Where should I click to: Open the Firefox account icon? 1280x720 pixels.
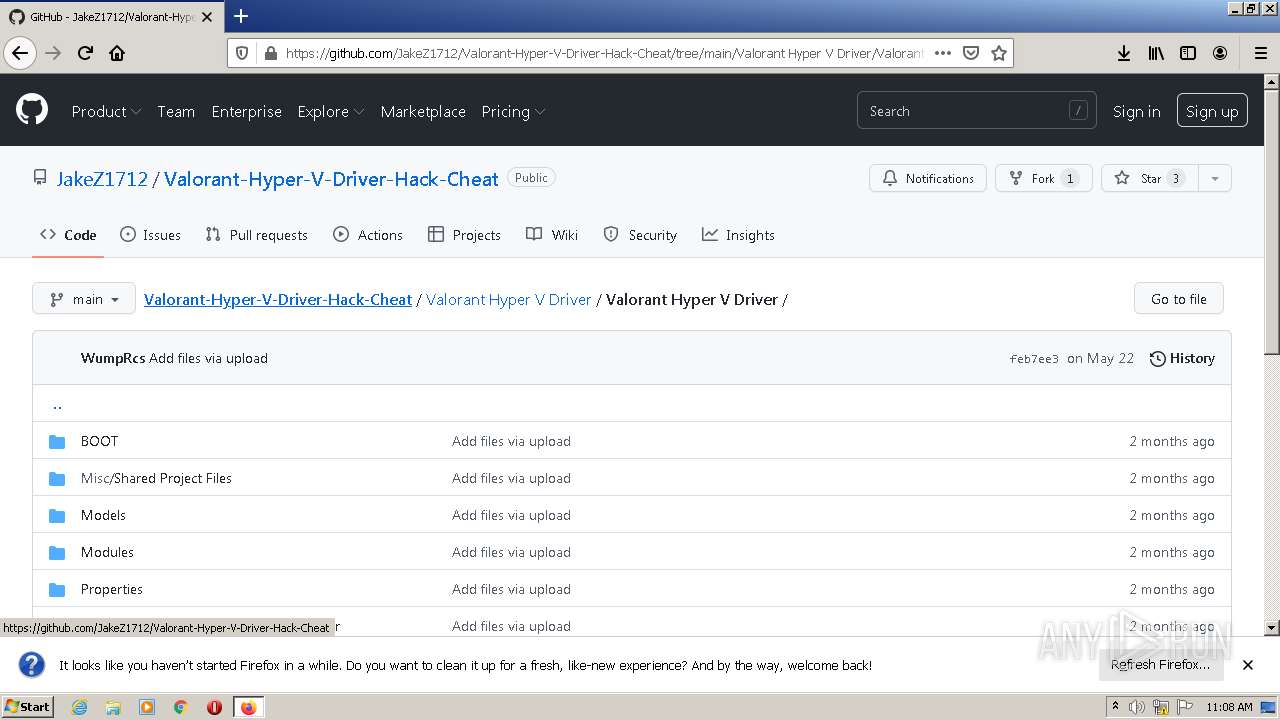pos(1220,53)
